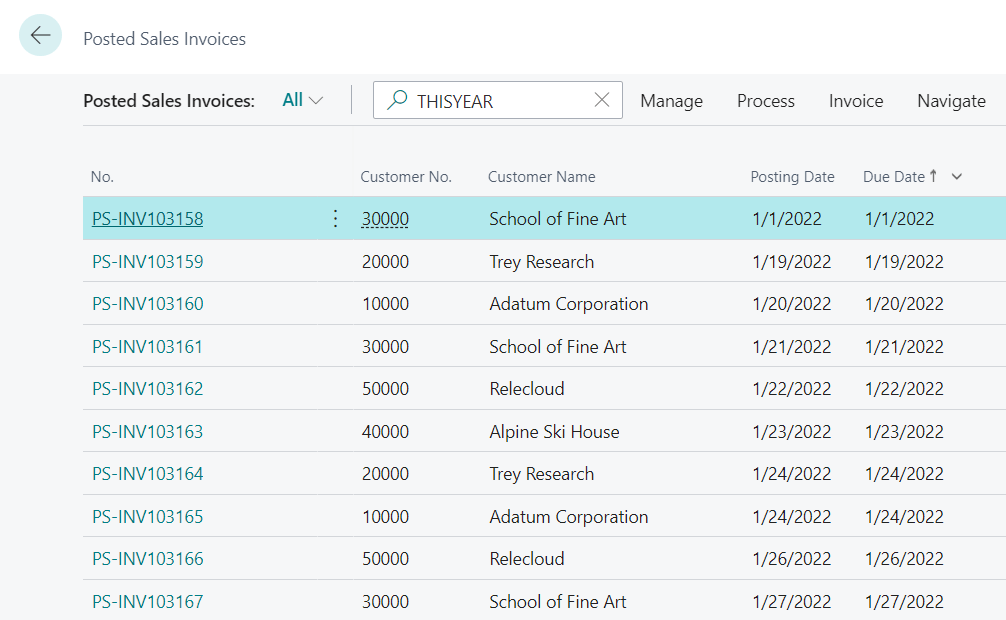1006x620 pixels.
Task: Open invoice PS-INV103166 for Relecloud
Action: [147, 559]
